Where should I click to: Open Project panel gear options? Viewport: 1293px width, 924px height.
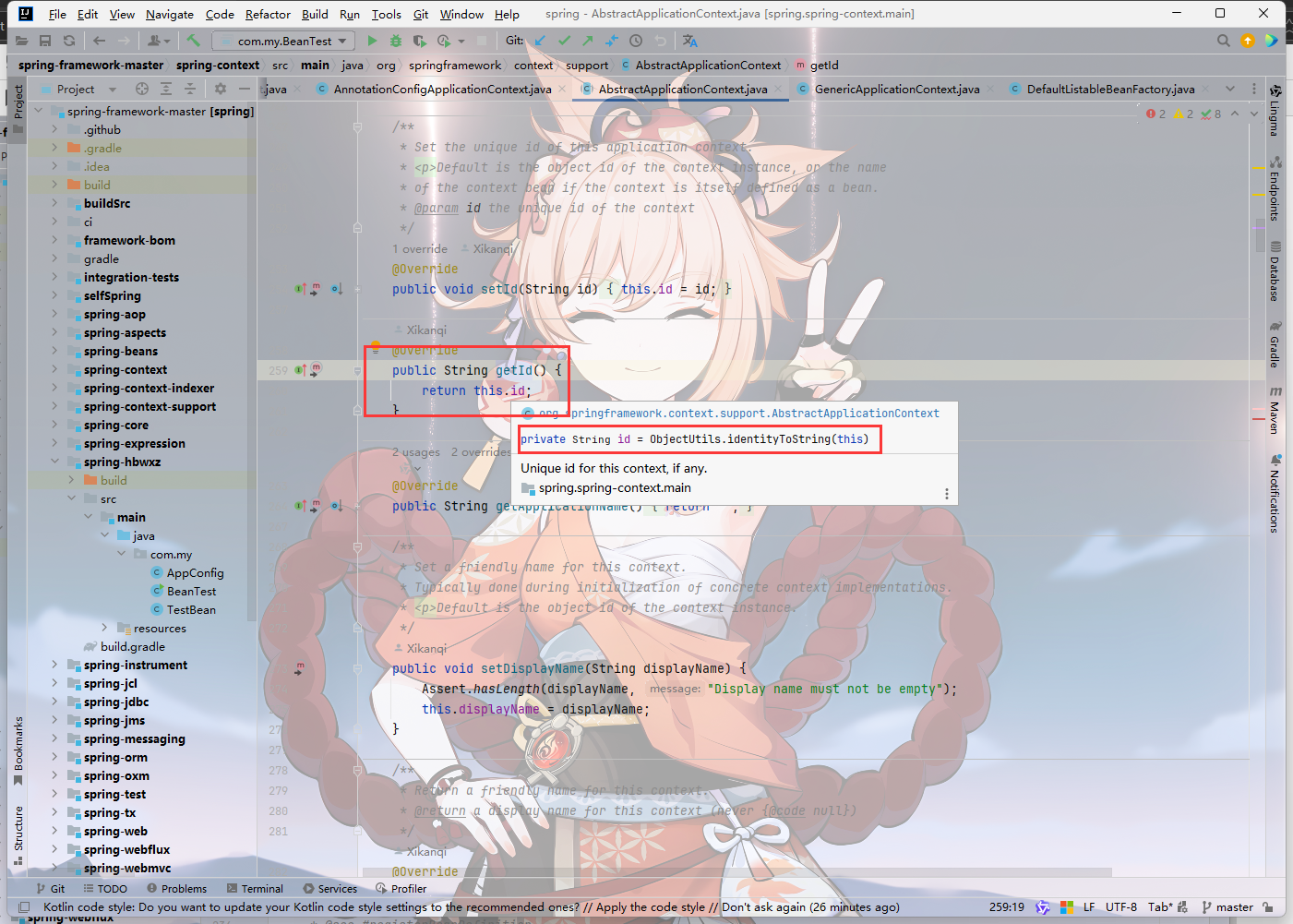tap(220, 89)
